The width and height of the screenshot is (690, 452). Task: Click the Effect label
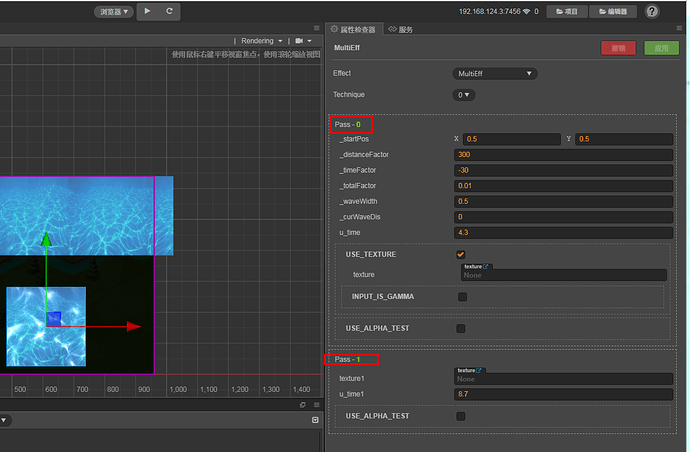342,73
